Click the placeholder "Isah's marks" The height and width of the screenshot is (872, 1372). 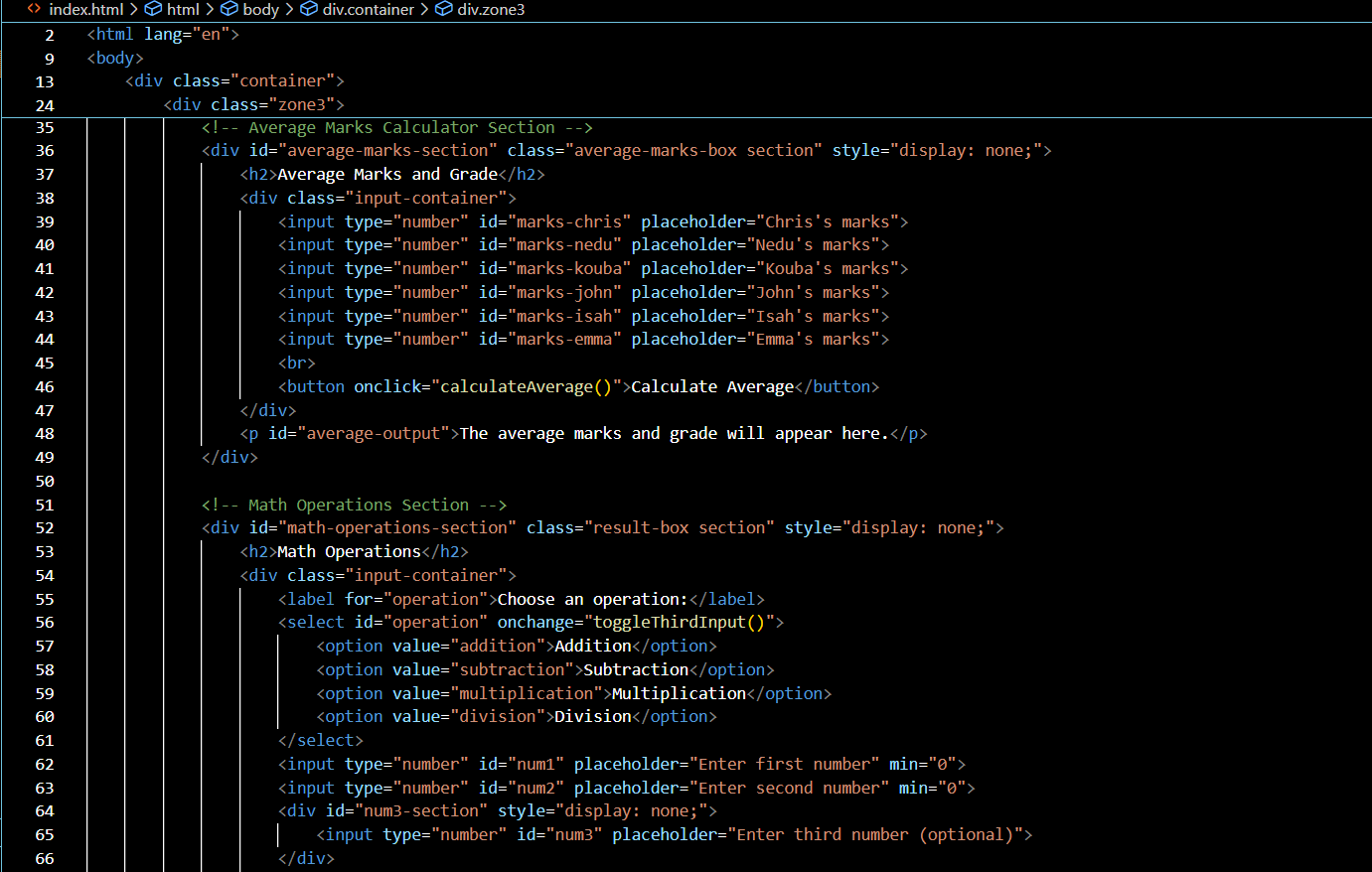[813, 316]
